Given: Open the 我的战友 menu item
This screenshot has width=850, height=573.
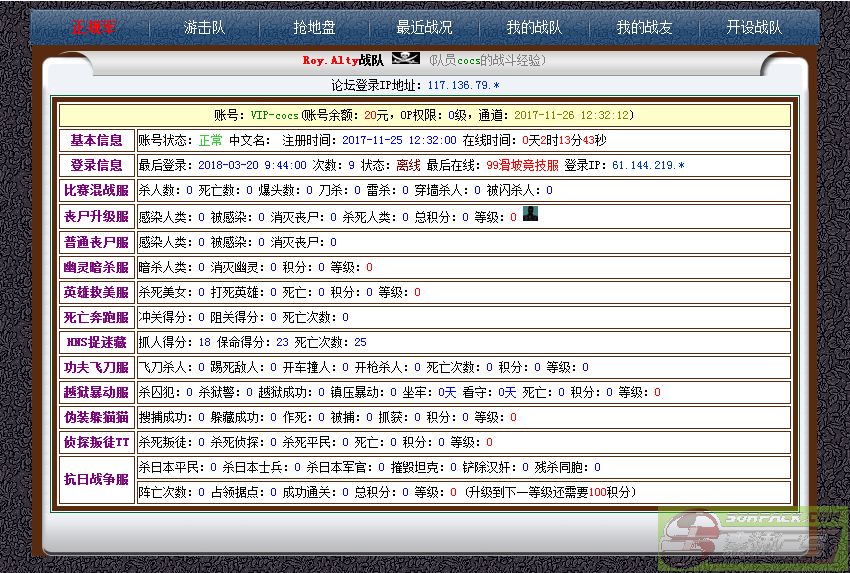Looking at the screenshot, I should click(644, 27).
